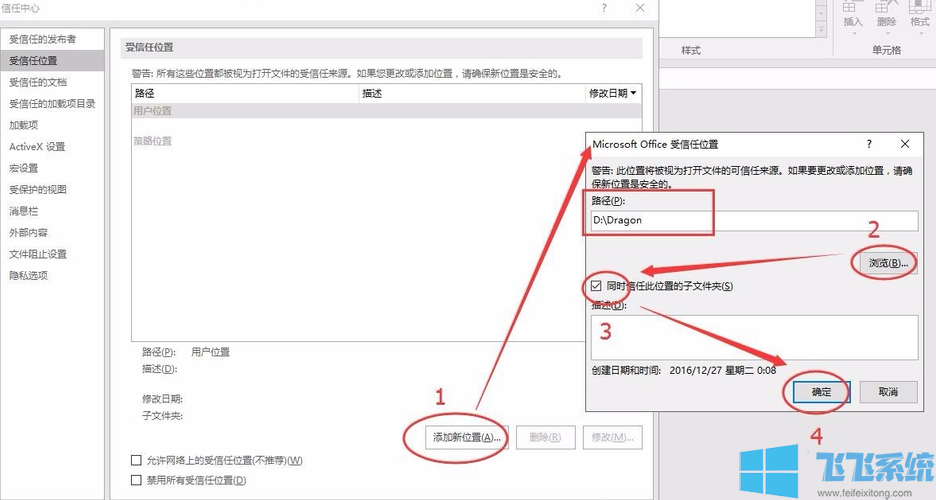This screenshot has width=936, height=500.
Task: Click help icon in 信任中心 title bar
Action: (604, 8)
